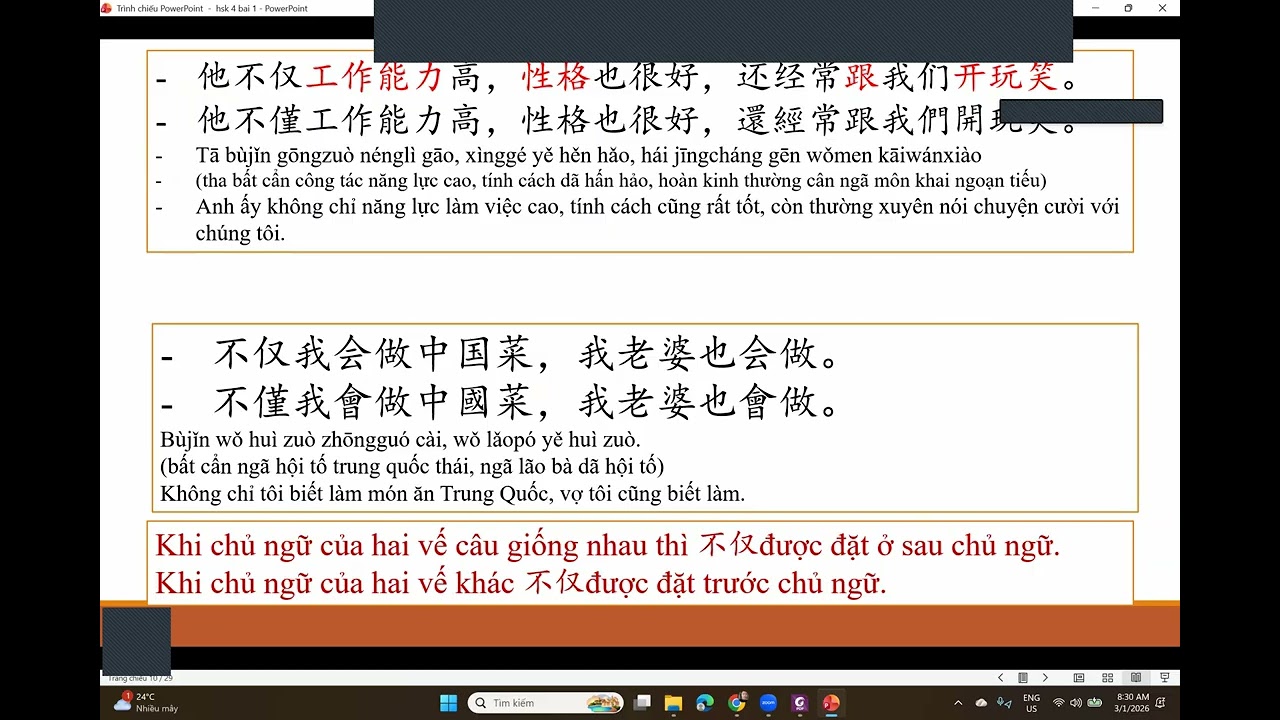The image size is (1280, 720).
Task: Show hidden system tray icons chevron
Action: tap(958, 703)
